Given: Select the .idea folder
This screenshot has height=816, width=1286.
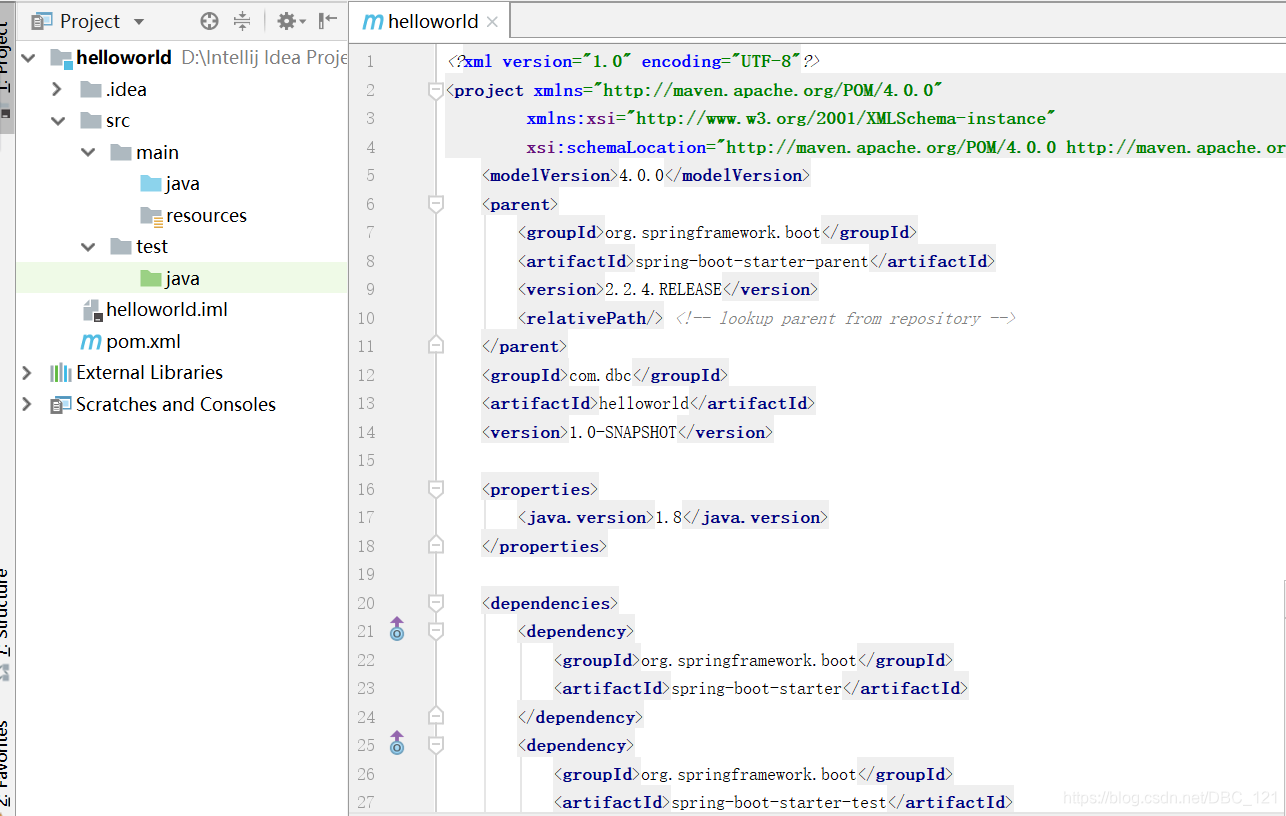Looking at the screenshot, I should 127,89.
